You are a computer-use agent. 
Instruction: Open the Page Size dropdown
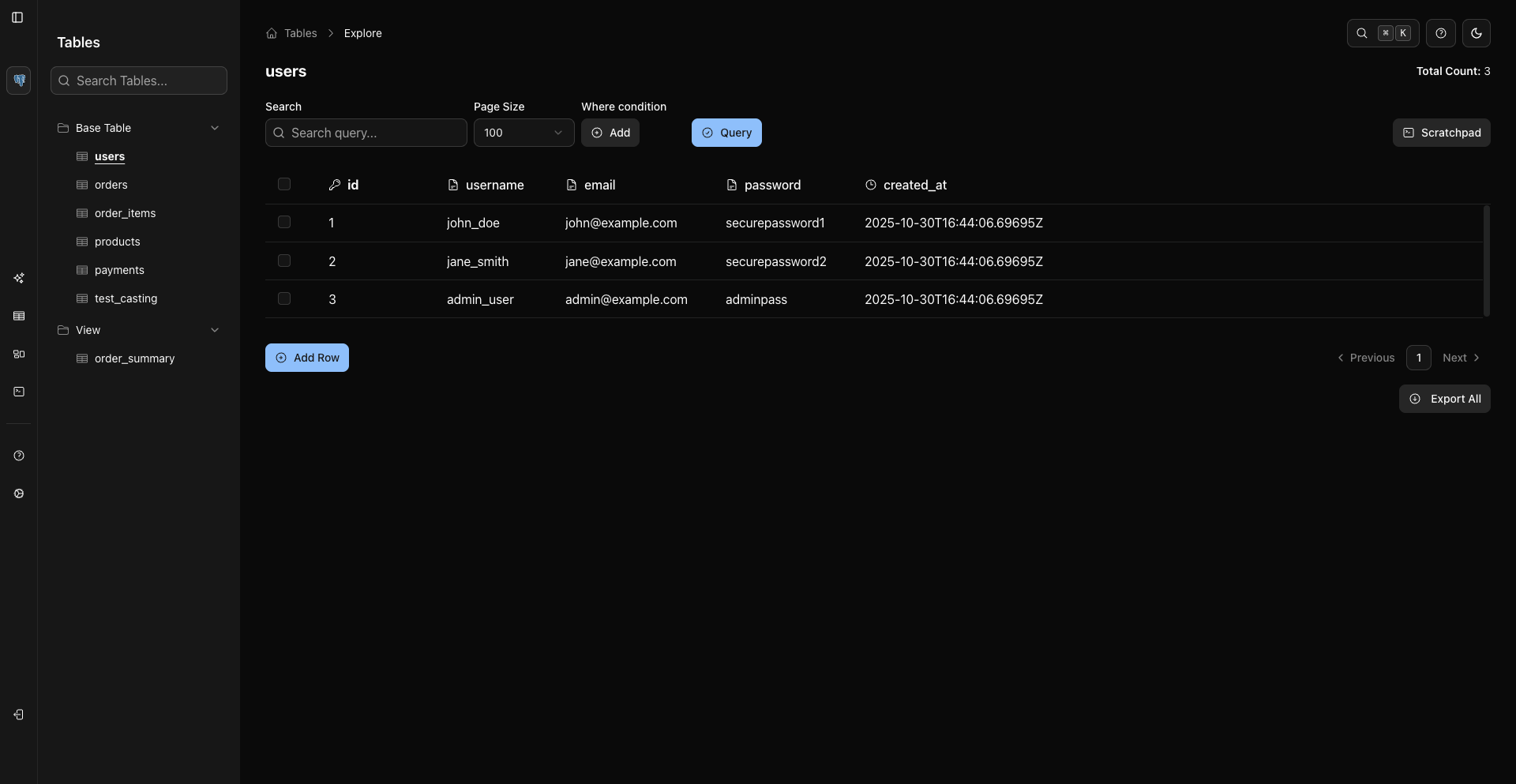coord(523,133)
